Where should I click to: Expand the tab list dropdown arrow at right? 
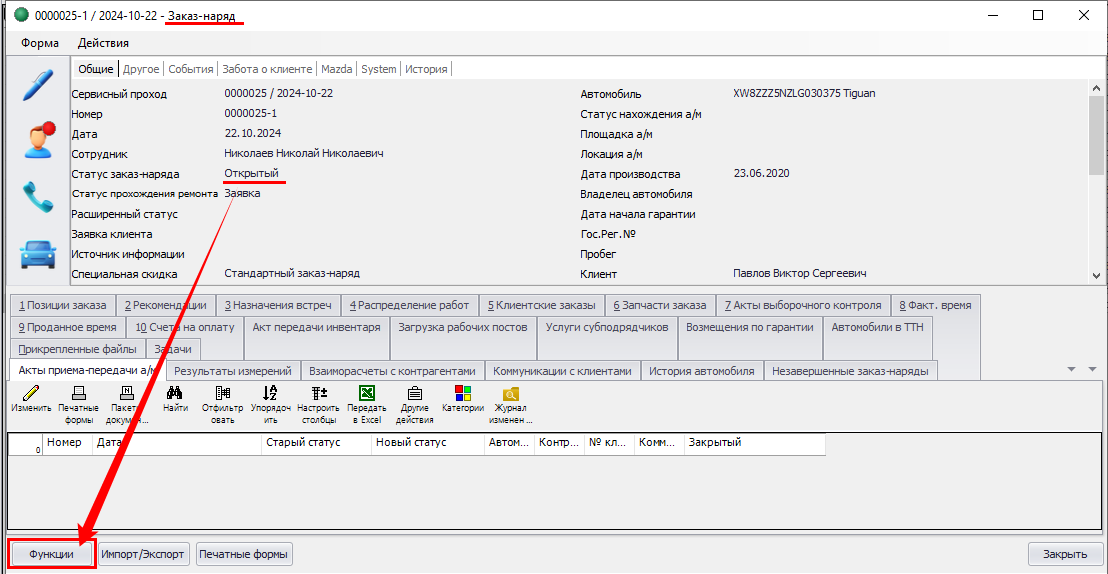1070,369
